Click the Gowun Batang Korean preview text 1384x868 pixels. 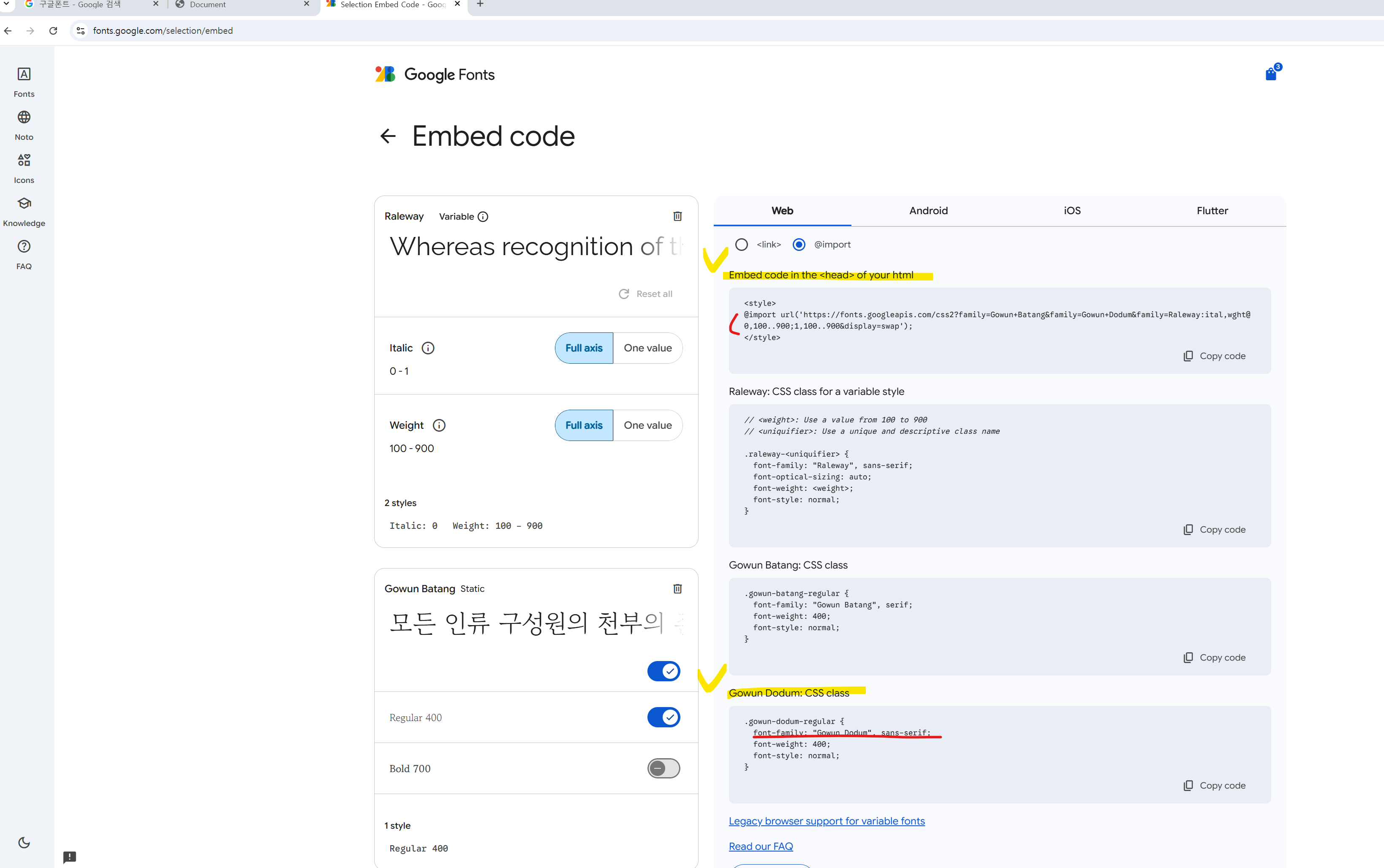point(536,623)
